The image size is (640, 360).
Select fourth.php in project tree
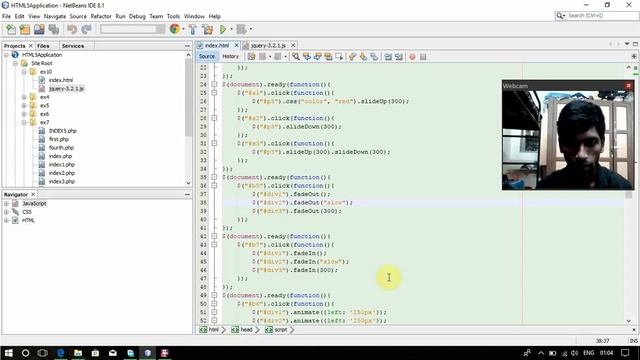coord(61,148)
